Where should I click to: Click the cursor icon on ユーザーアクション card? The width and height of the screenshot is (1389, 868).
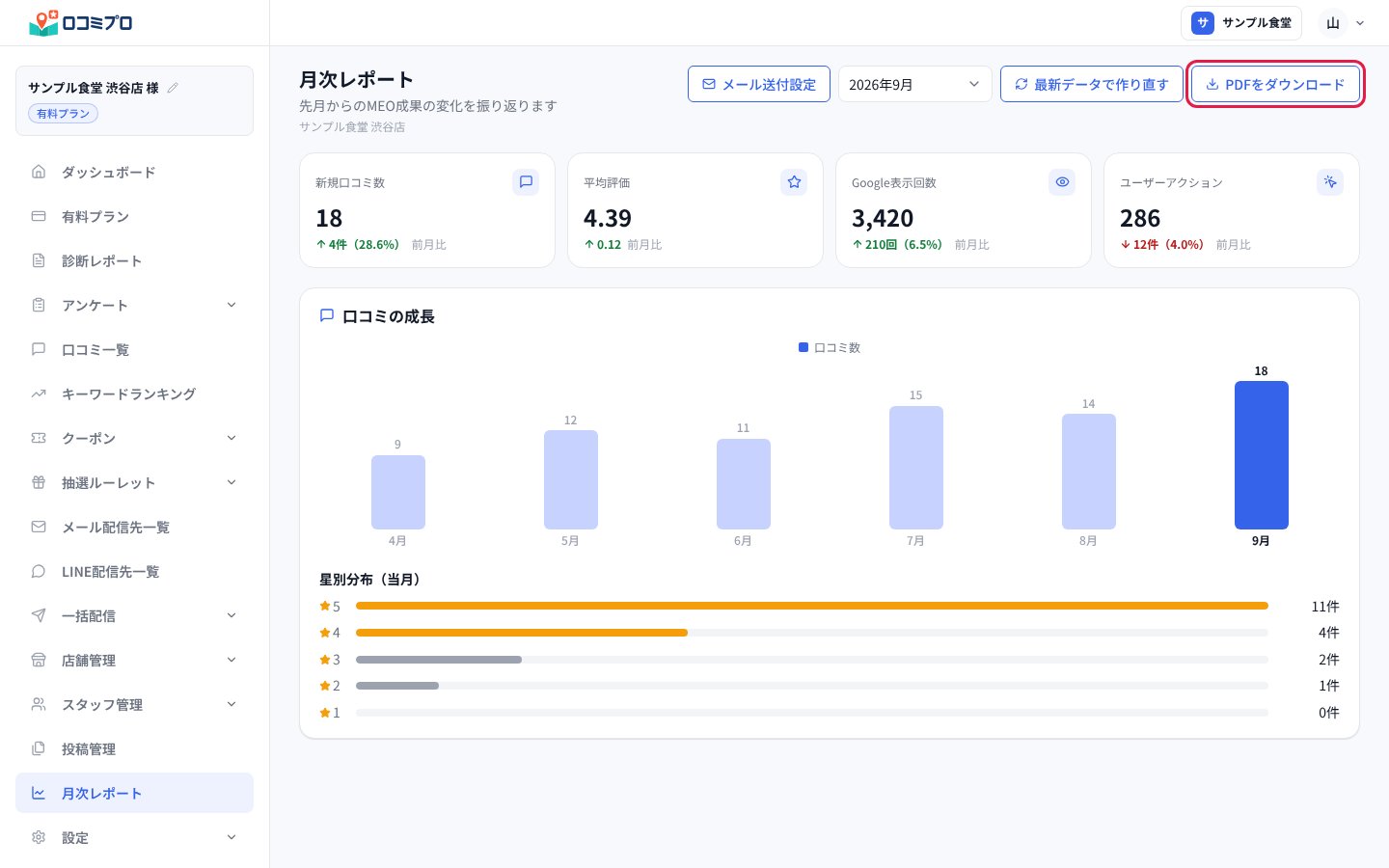1330,182
